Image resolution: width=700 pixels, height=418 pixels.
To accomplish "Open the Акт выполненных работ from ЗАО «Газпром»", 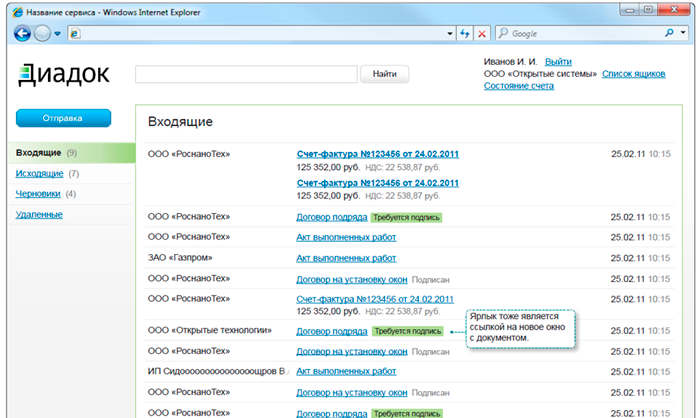I will [x=346, y=258].
